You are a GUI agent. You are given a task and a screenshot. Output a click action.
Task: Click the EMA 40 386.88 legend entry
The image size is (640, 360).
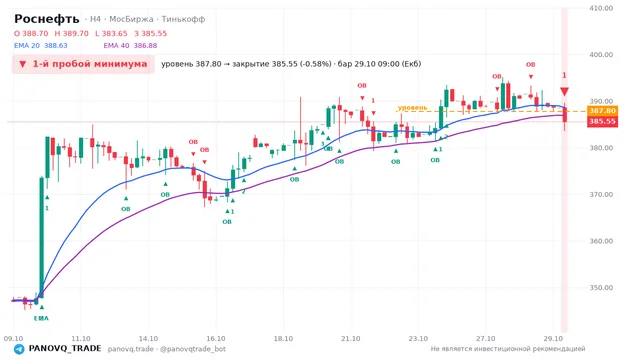coord(130,46)
